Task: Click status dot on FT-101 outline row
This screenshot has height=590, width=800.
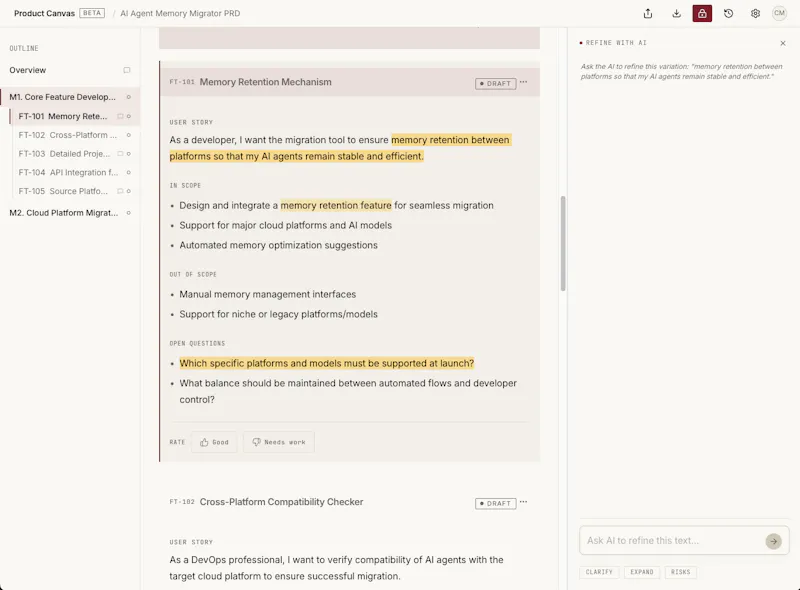Action: click(129, 116)
